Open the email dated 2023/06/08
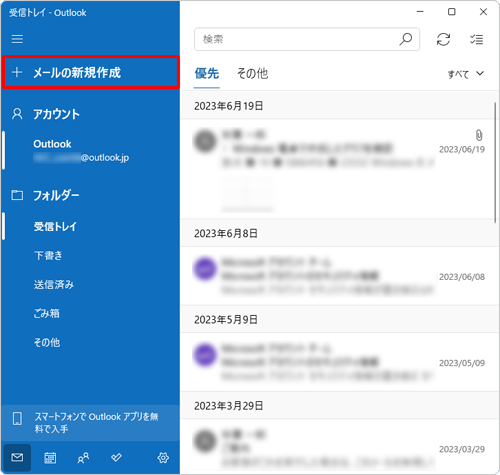 click(x=339, y=276)
